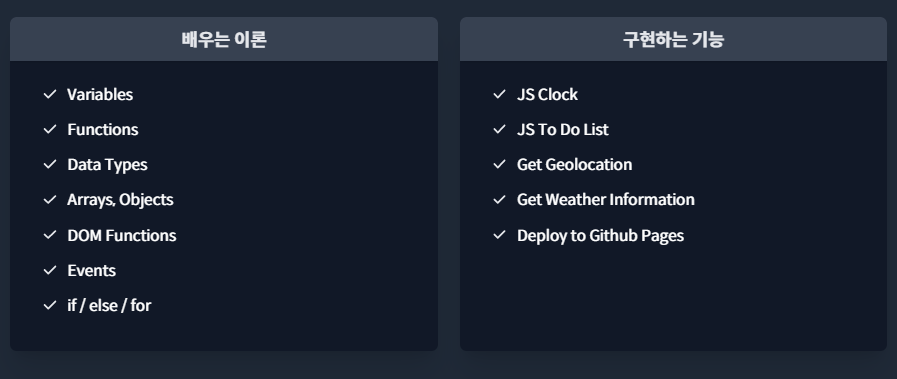Click the checkmark beside Deploy to Github Pages

[x=500, y=235]
